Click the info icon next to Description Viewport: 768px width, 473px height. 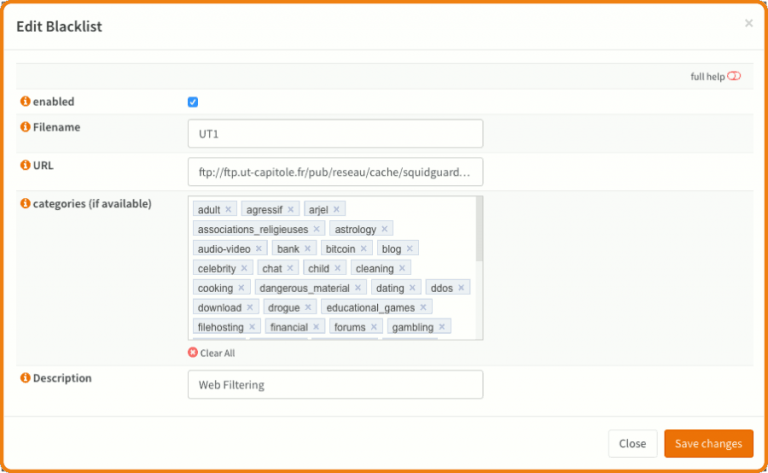[x=26, y=378]
